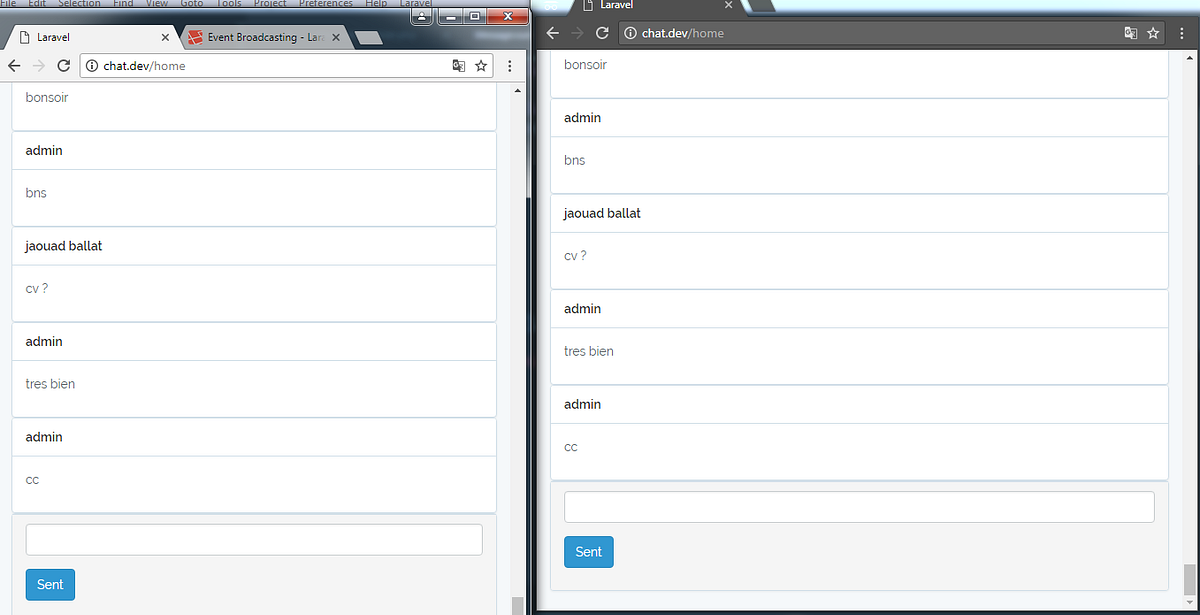Click forward arrow in right browser window
This screenshot has height=615, width=1200.
coord(577,33)
